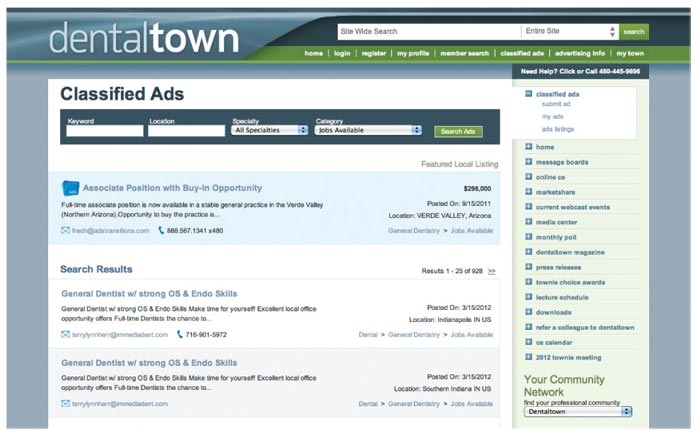Open refer a colleague to dentaltown link
Screen dimensions: 700x438
585,327
